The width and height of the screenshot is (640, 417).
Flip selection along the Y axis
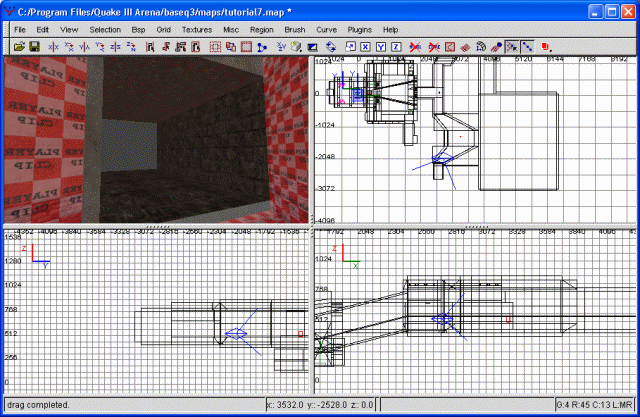click(x=84, y=47)
